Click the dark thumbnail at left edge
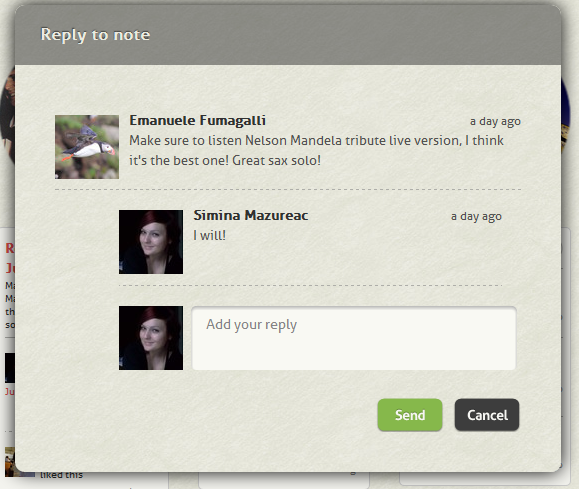The image size is (579, 489). (10, 368)
